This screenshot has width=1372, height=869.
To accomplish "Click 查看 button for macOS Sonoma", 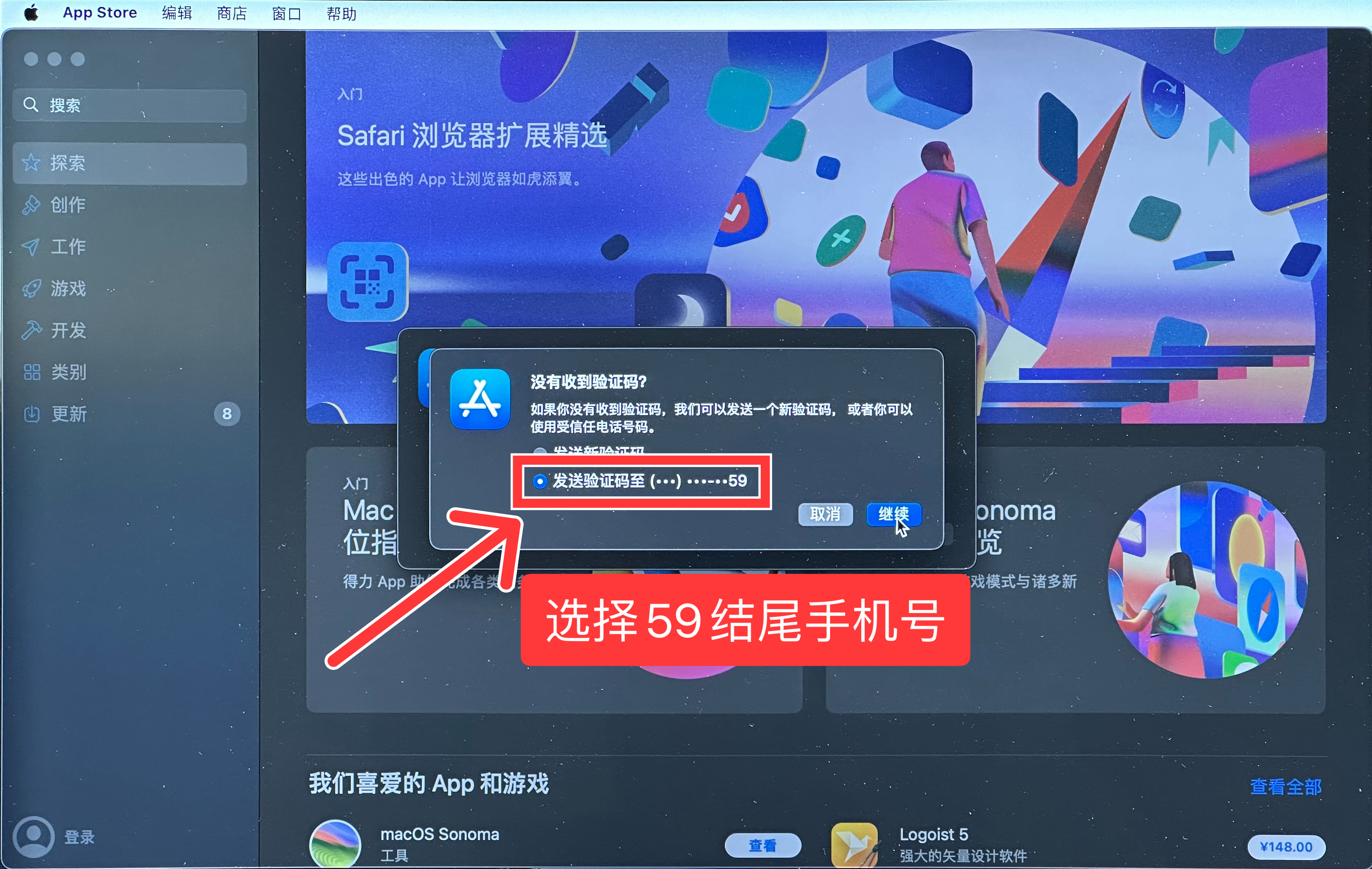I will click(x=762, y=846).
